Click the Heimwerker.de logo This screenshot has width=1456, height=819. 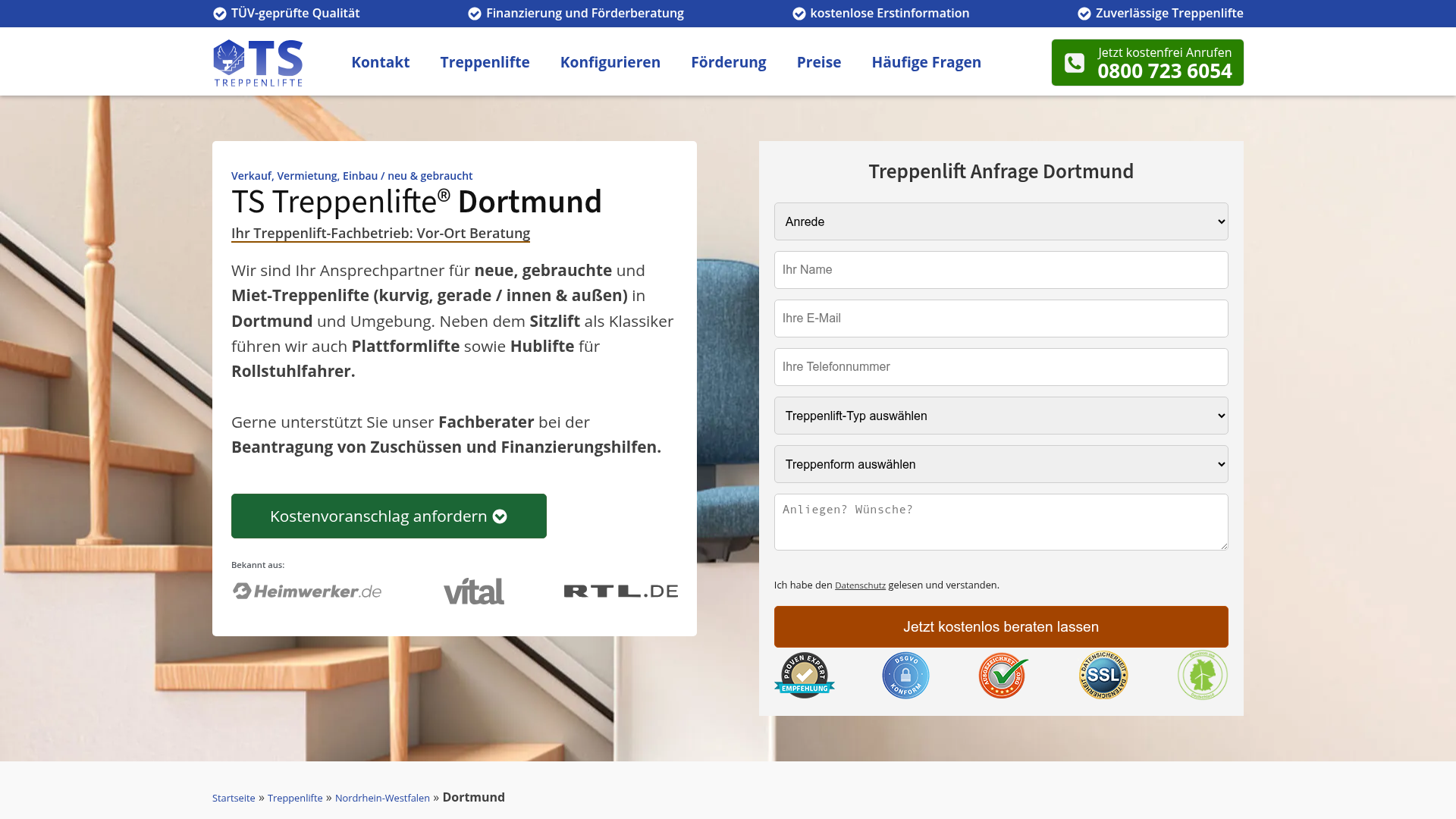[307, 591]
